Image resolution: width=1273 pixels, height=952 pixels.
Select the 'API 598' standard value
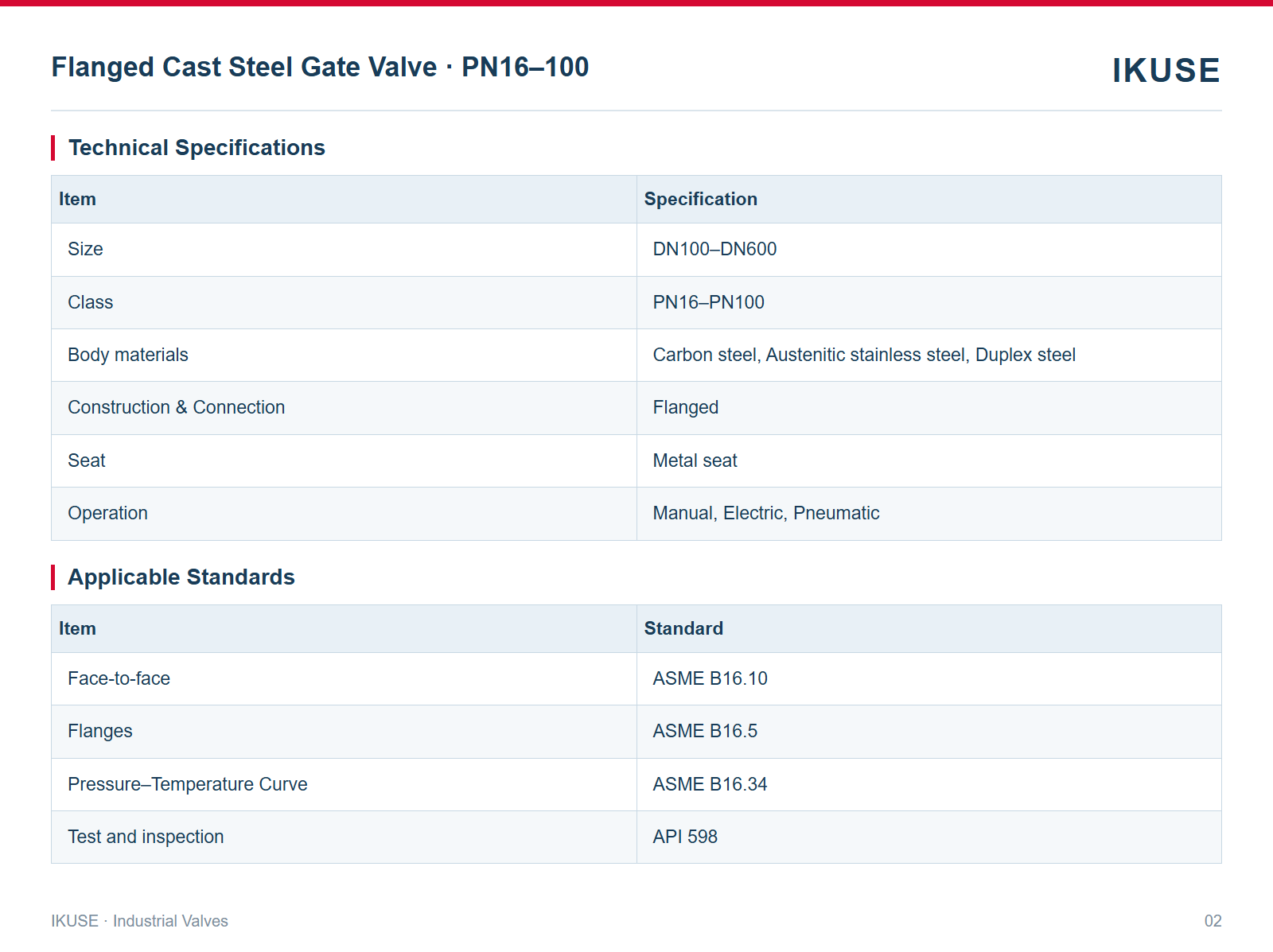(x=685, y=837)
